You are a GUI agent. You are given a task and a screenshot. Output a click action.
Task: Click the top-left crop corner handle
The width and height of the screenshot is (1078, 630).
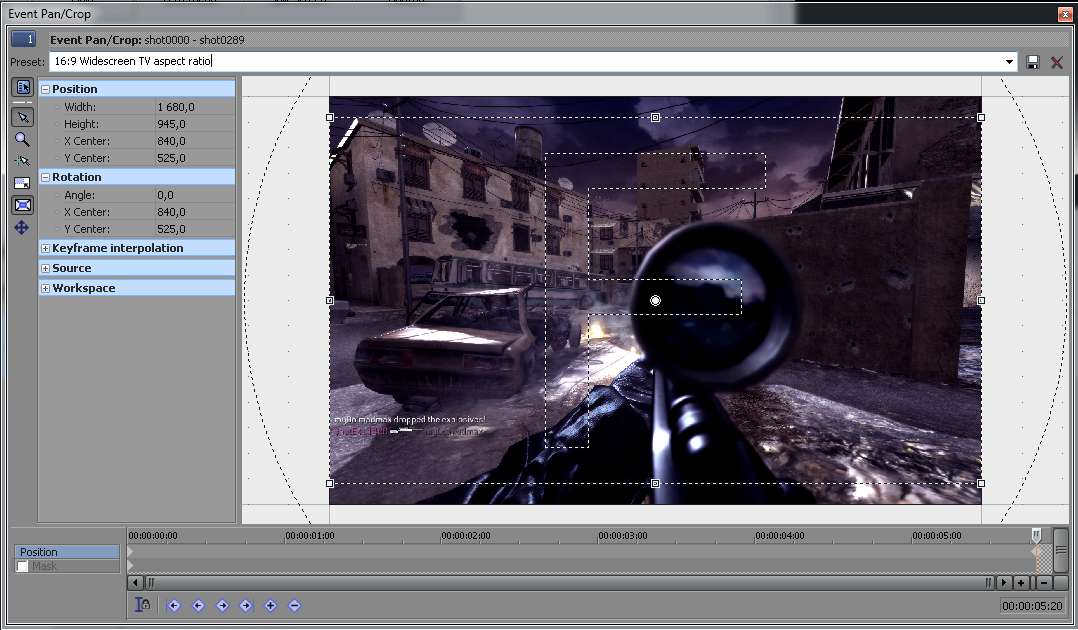point(329,118)
